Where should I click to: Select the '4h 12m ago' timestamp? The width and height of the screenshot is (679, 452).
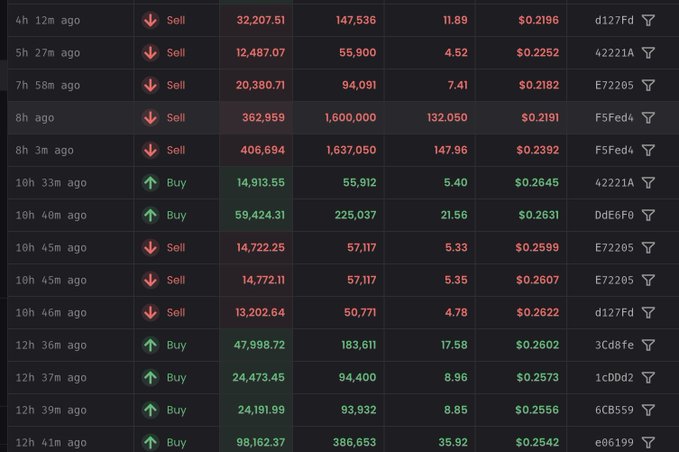point(48,20)
